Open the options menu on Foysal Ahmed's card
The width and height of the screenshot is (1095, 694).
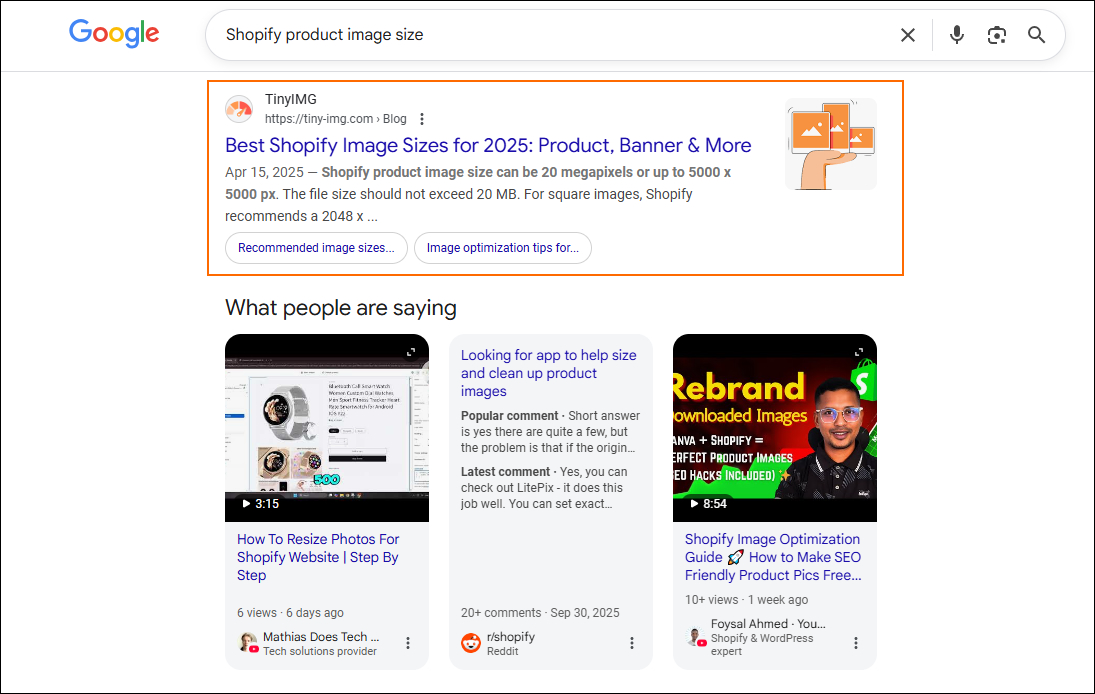pyautogui.click(x=856, y=643)
